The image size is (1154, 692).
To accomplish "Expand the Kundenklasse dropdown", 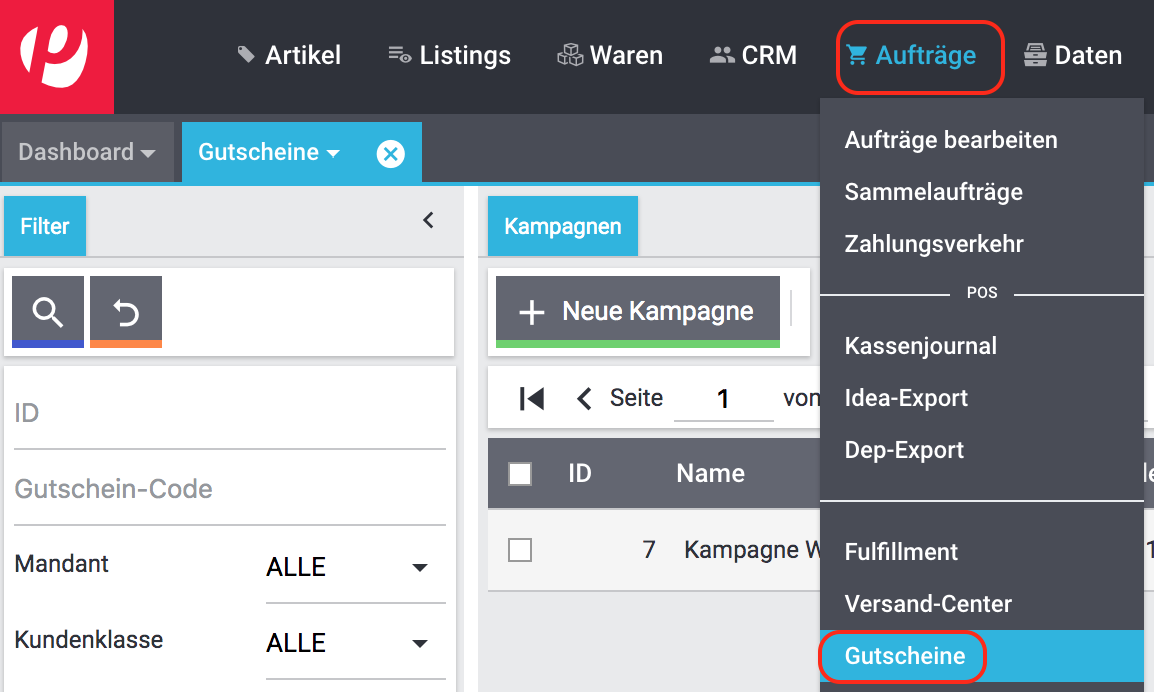I will (x=347, y=643).
